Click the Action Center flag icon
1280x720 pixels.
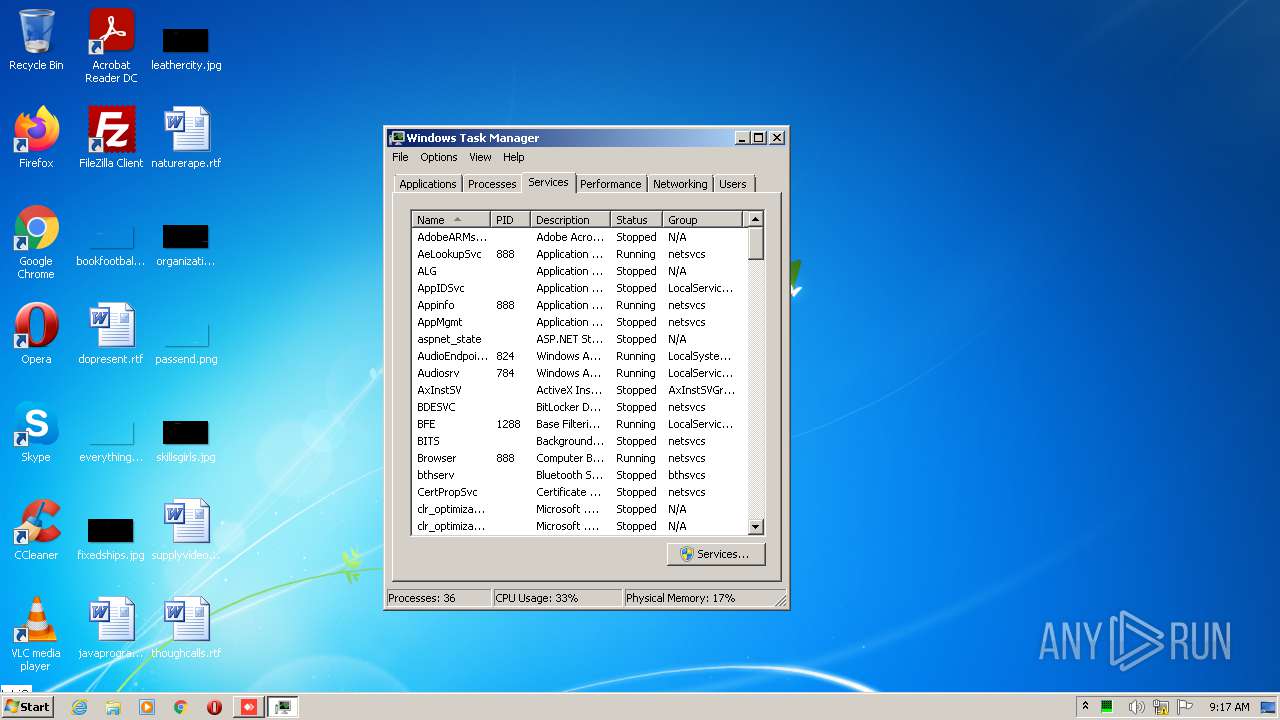coord(1185,707)
